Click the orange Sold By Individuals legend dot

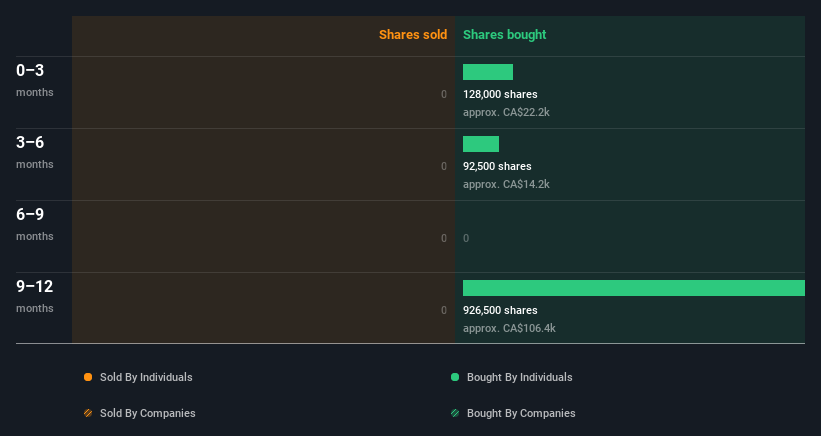coord(88,377)
